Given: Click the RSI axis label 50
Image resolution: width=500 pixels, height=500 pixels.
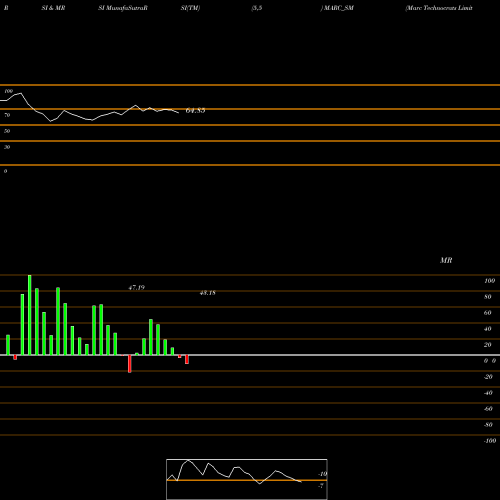Looking at the screenshot, I should coord(7,131).
